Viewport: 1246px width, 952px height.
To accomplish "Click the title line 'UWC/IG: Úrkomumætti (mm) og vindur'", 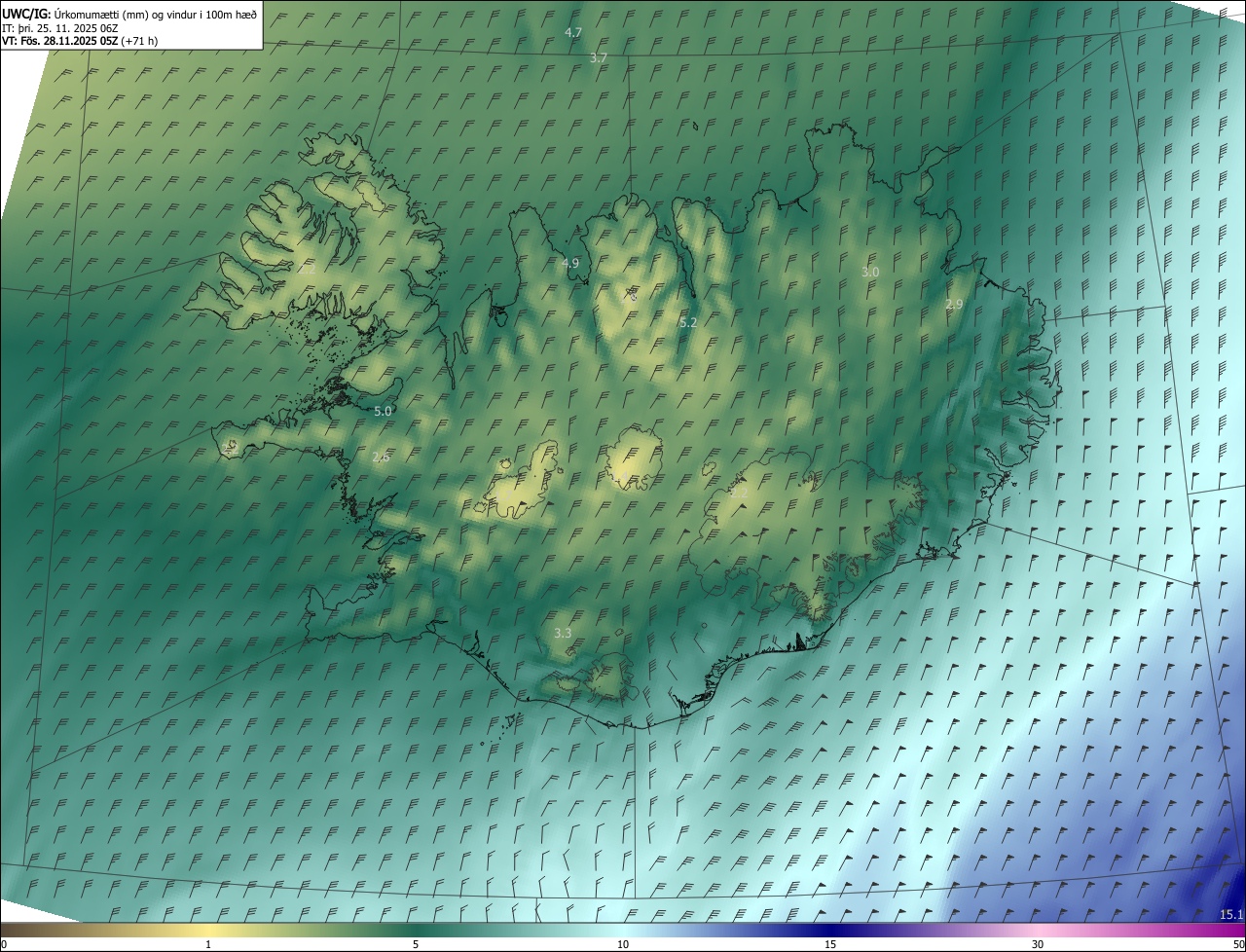I will (x=129, y=14).
